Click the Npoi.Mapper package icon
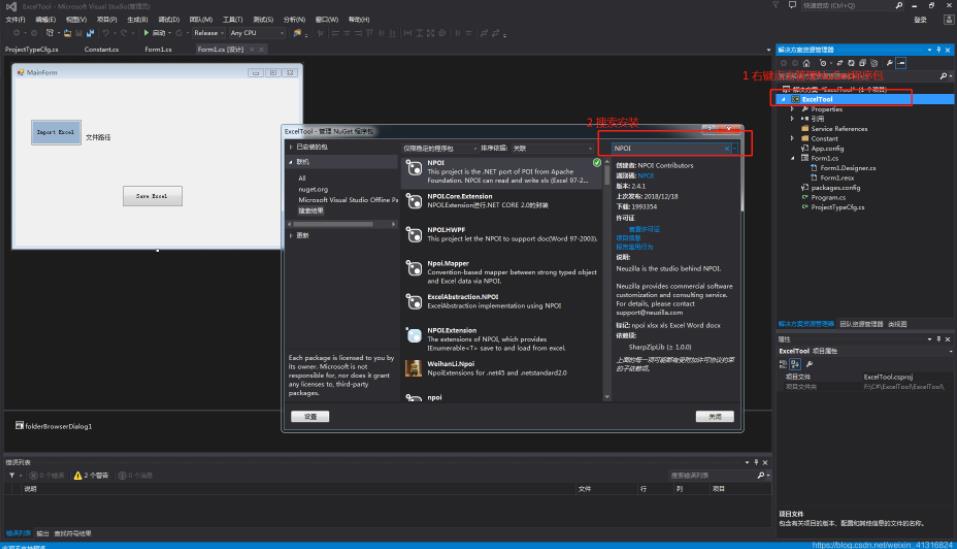 (414, 268)
